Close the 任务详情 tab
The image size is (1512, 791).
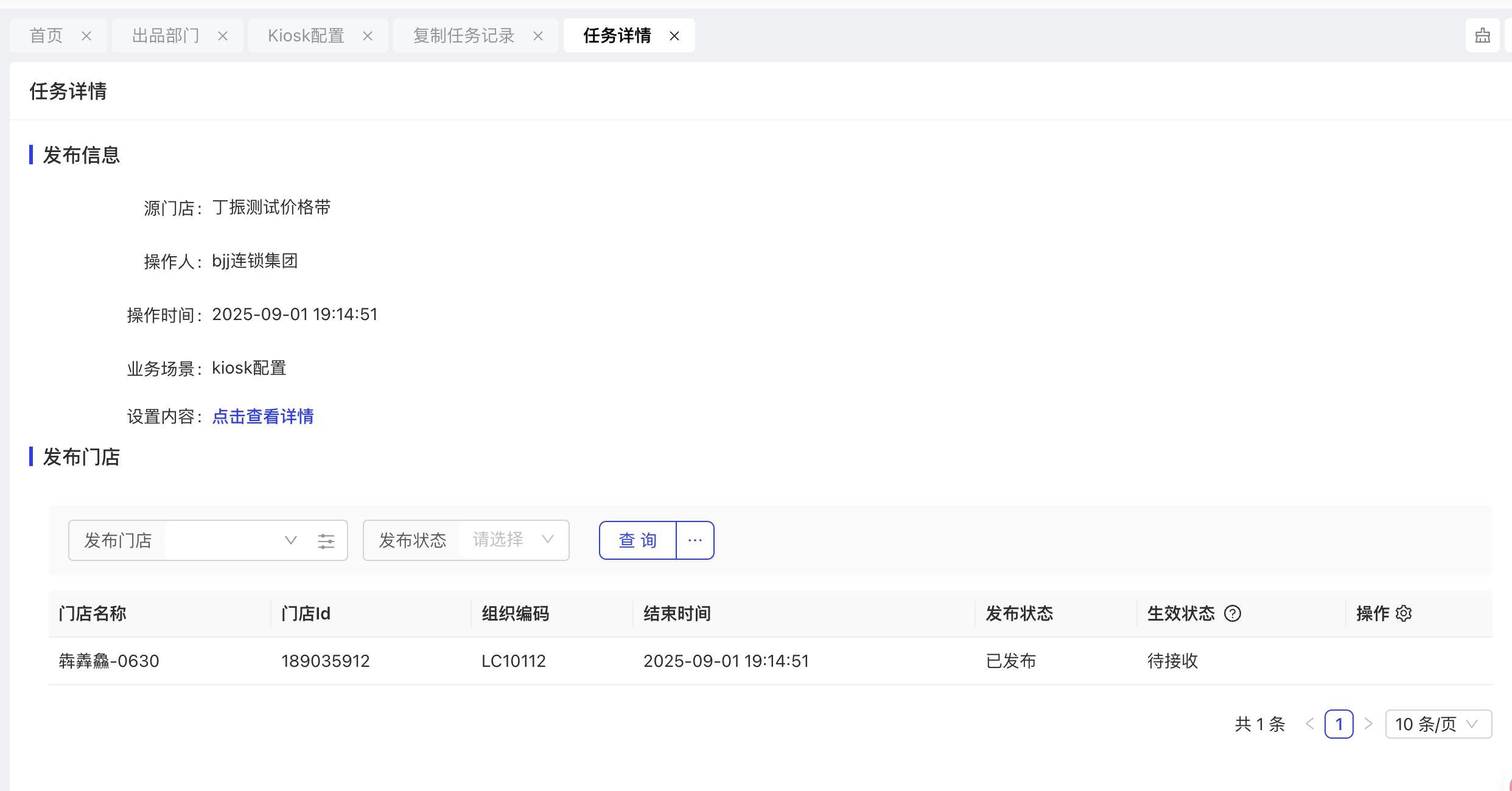coord(674,36)
